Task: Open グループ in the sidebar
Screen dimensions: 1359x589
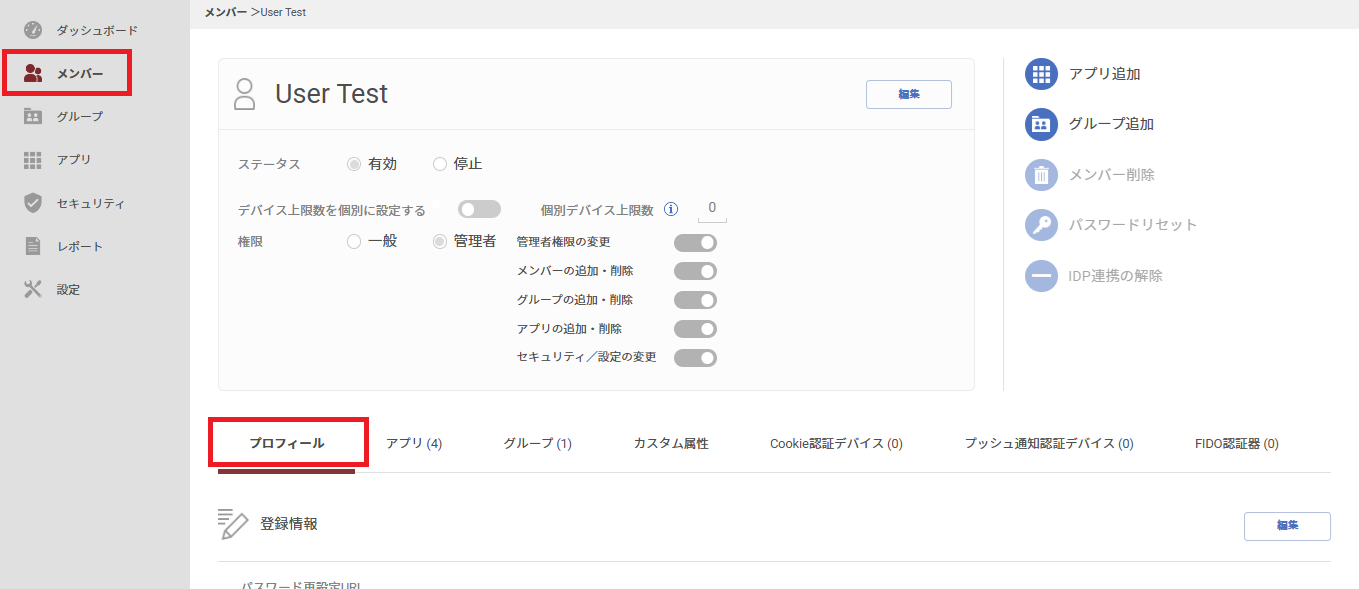Action: [x=80, y=116]
